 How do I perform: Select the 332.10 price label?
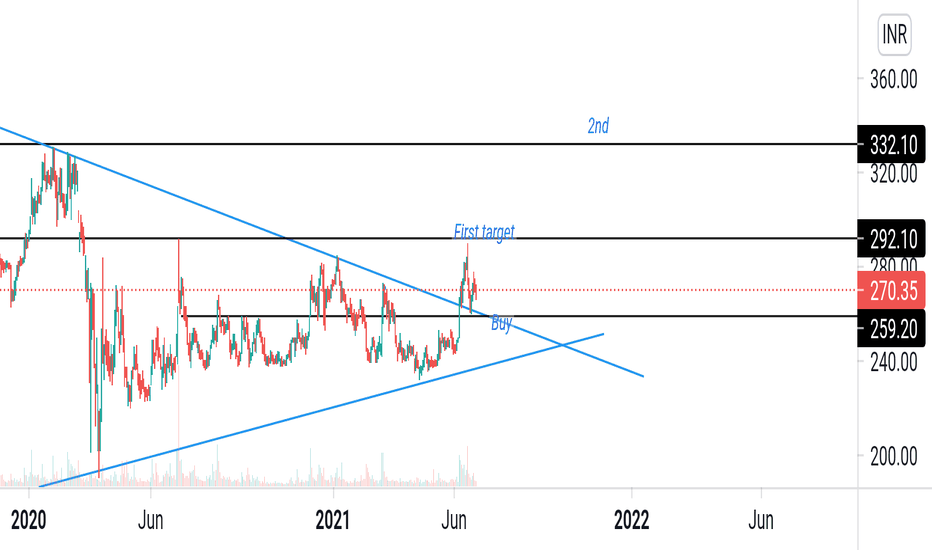click(891, 144)
